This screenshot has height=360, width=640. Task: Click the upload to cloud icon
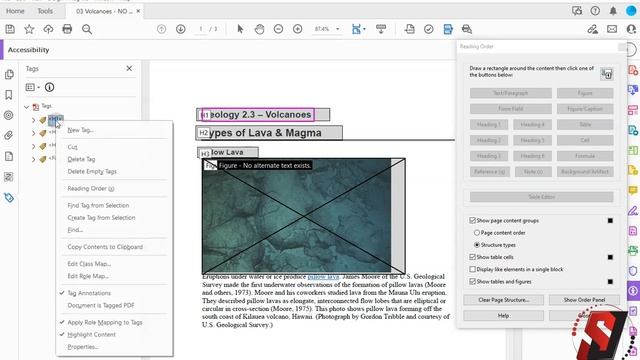tap(48, 29)
